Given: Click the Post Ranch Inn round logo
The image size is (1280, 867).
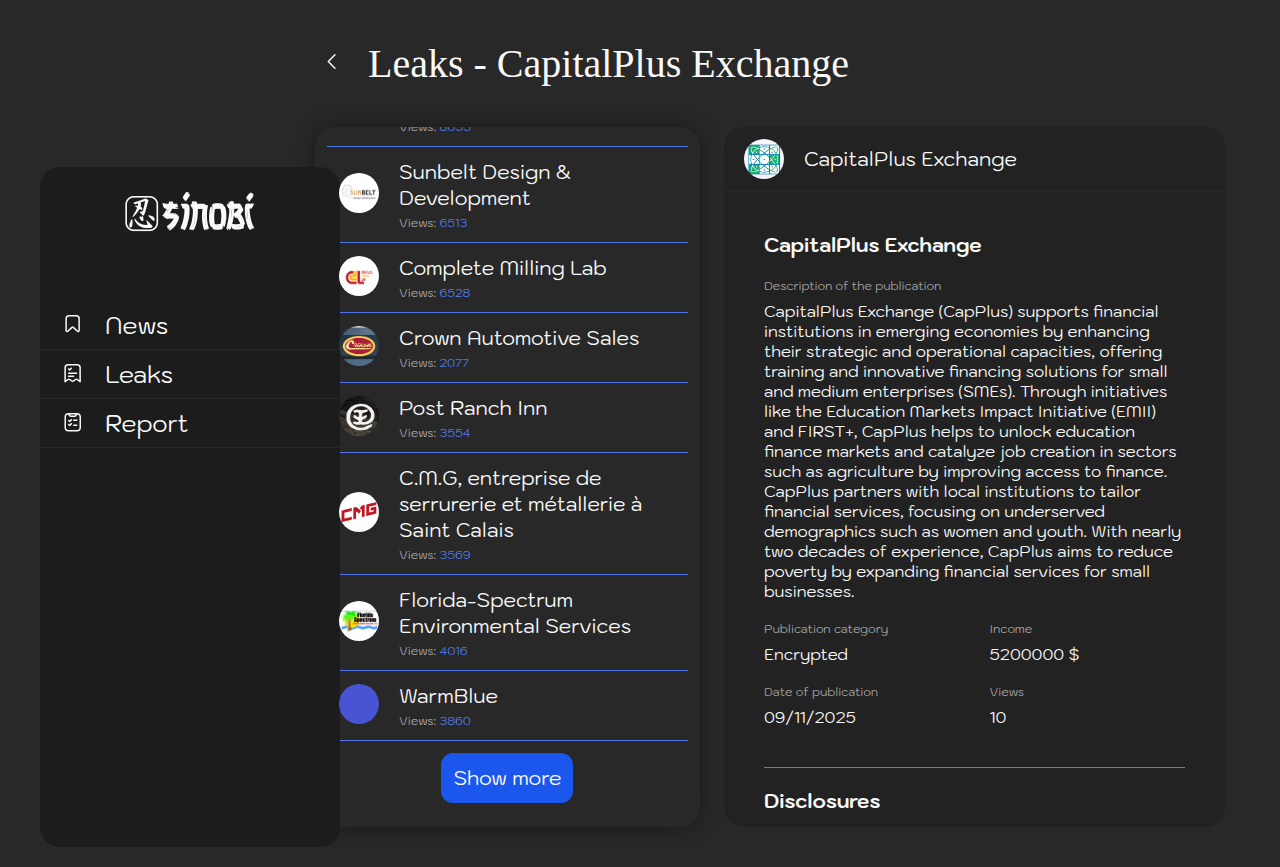Looking at the screenshot, I should 359,416.
